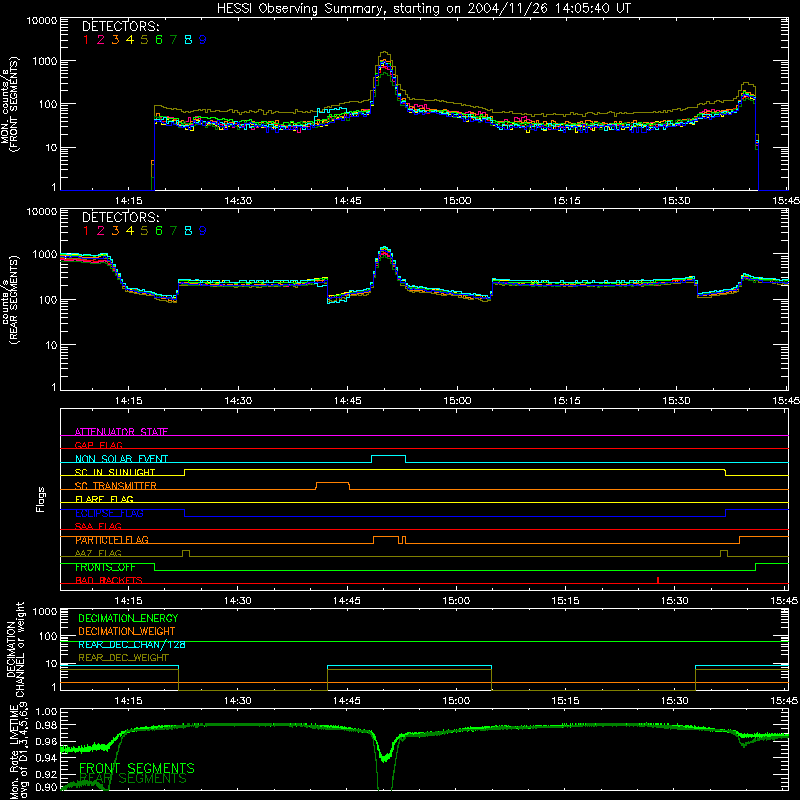Image resolution: width=800 pixels, height=800 pixels.
Task: Click the REAR_DEC_CHAN/128 legend label
Action: click(x=132, y=645)
